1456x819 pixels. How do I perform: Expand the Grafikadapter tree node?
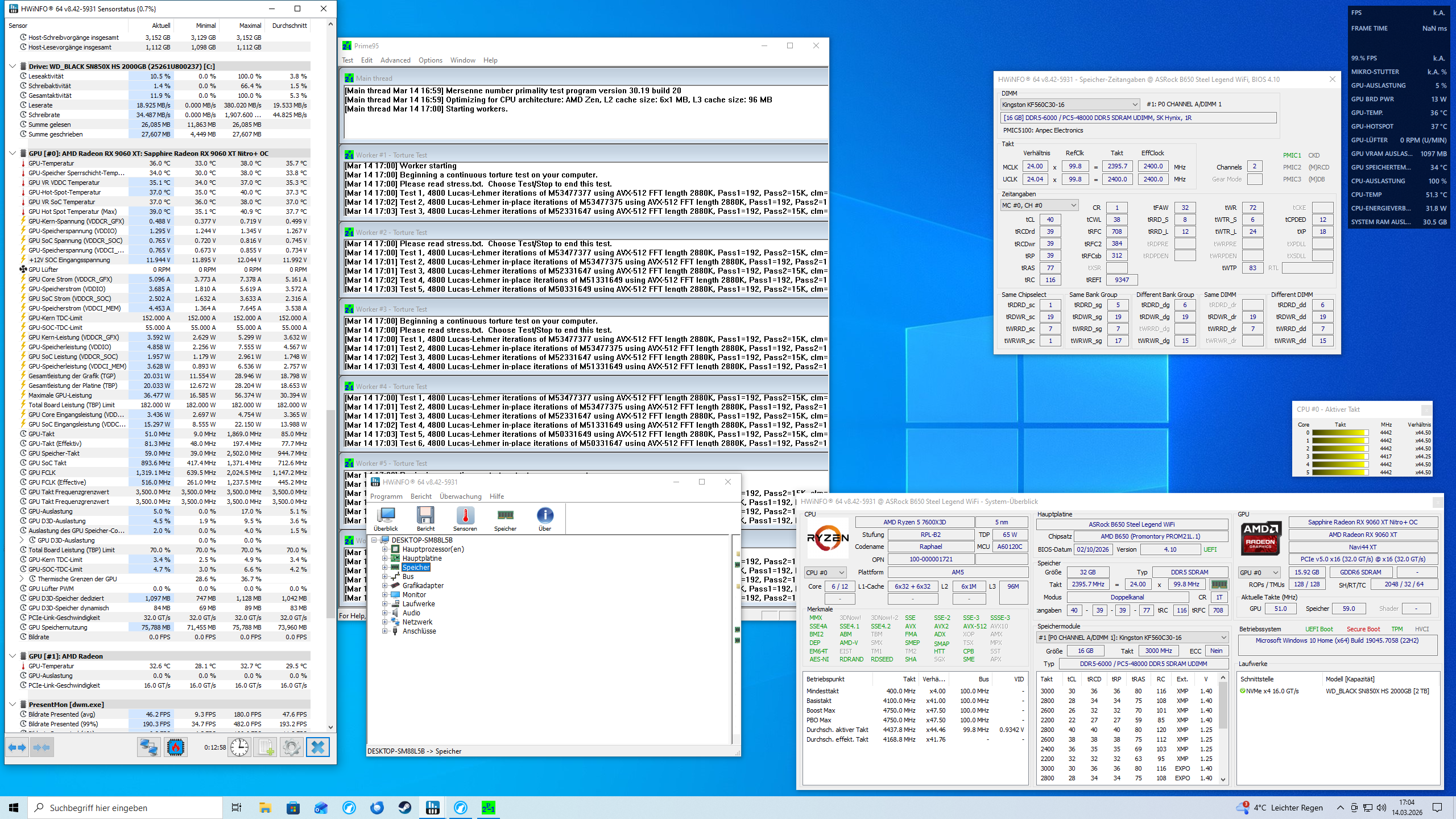(385, 586)
